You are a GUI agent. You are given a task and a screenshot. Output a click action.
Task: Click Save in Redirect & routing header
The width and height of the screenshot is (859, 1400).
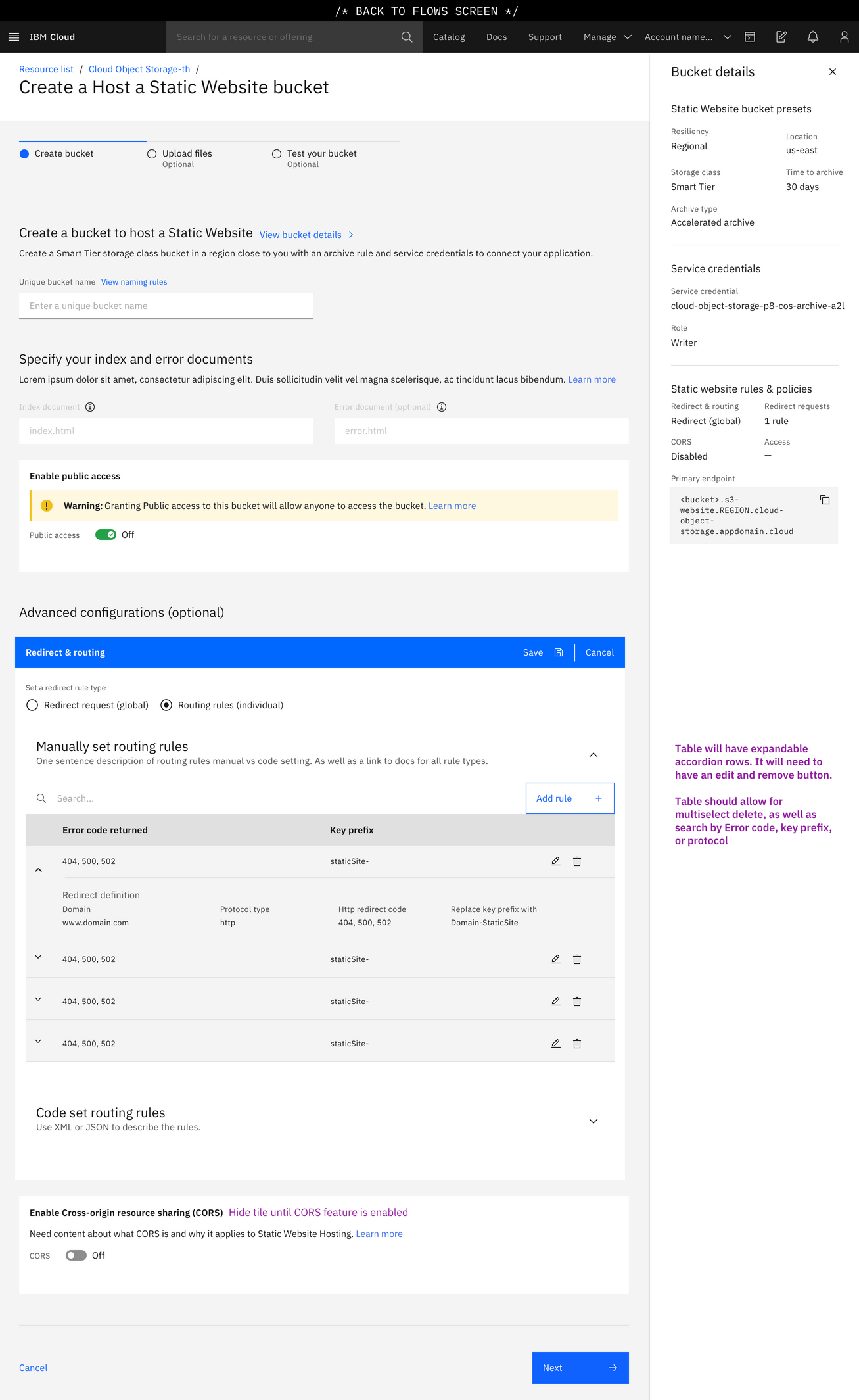[x=533, y=652]
